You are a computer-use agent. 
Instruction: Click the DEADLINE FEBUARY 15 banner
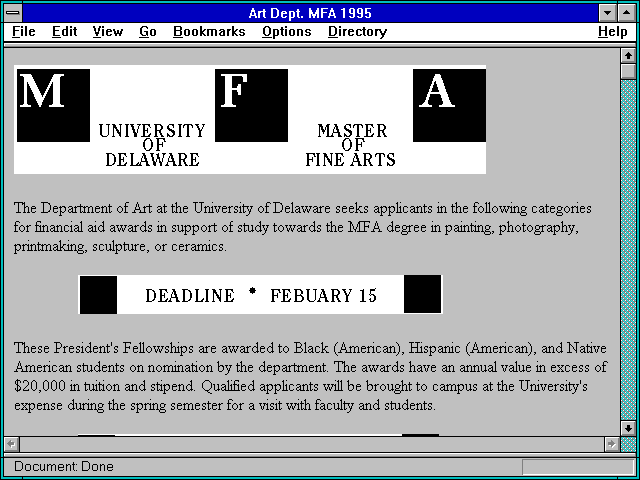(x=260, y=295)
